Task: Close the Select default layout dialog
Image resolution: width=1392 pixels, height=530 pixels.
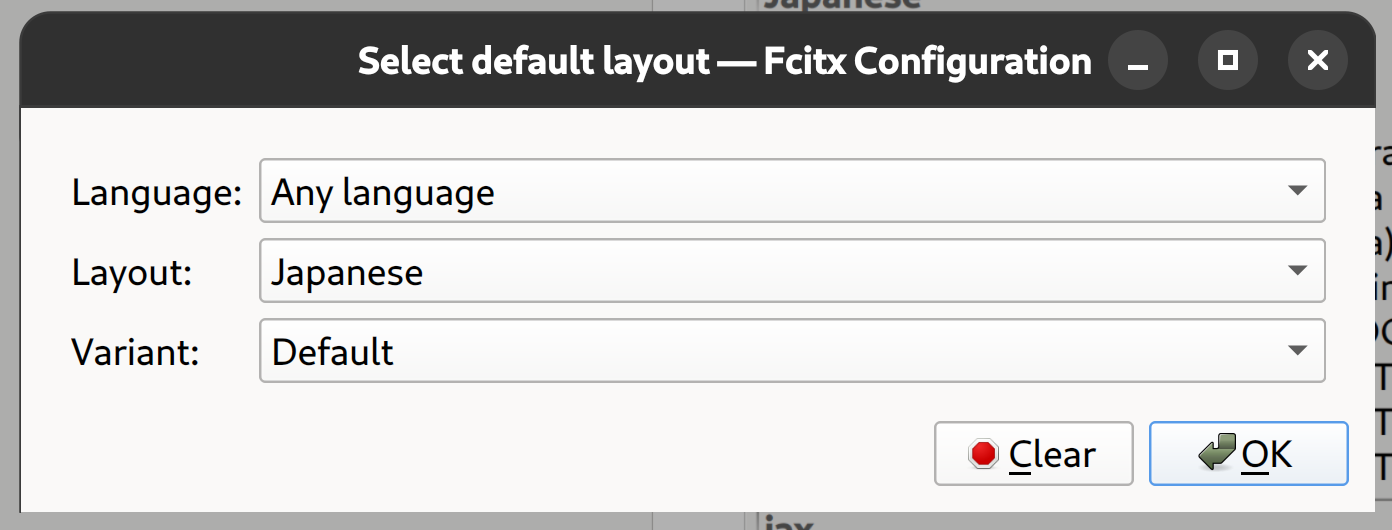Action: [1317, 62]
